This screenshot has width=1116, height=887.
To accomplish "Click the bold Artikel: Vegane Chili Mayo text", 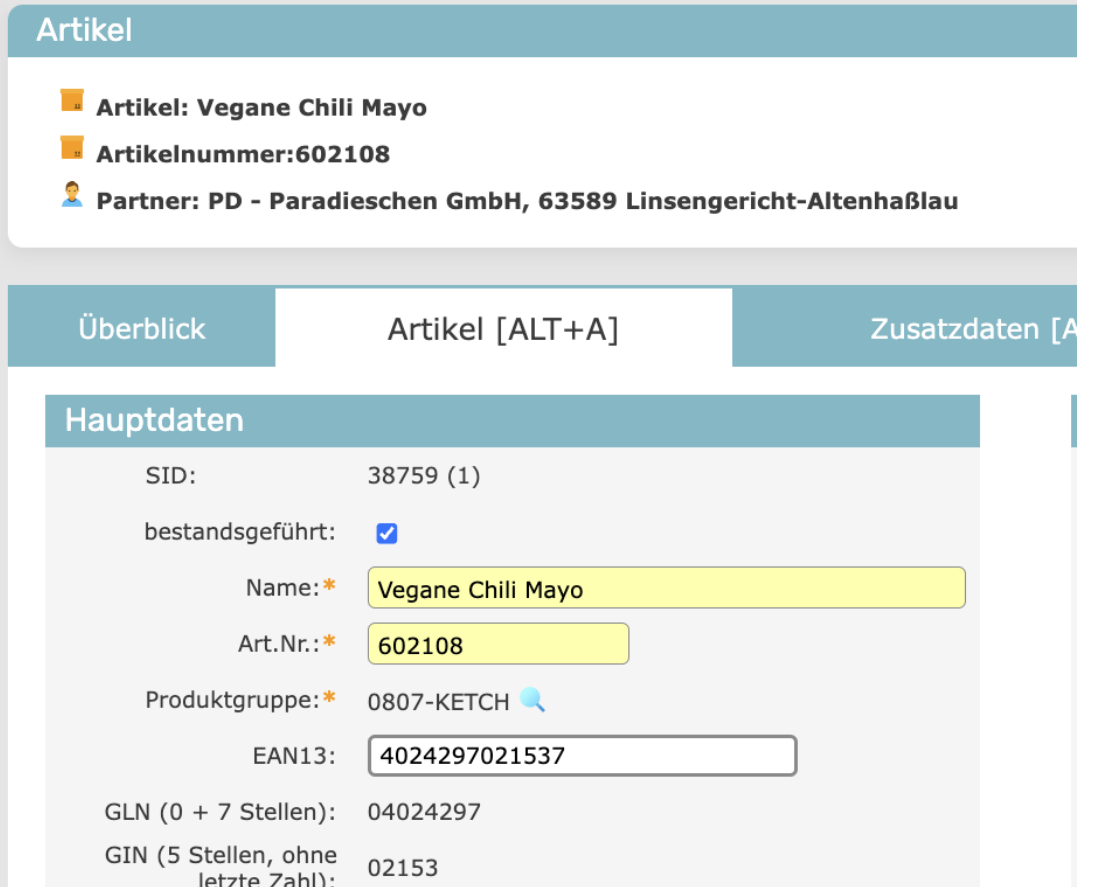I will point(261,108).
